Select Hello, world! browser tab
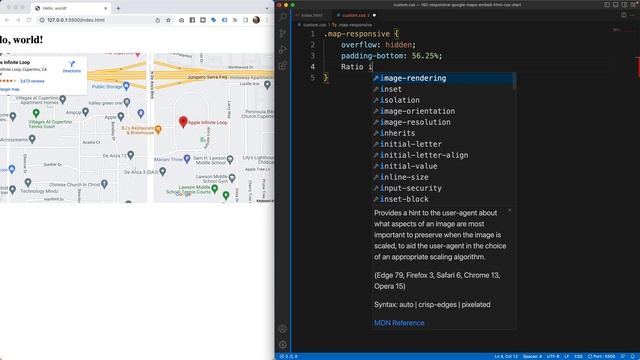The image size is (640, 360). pos(71,8)
